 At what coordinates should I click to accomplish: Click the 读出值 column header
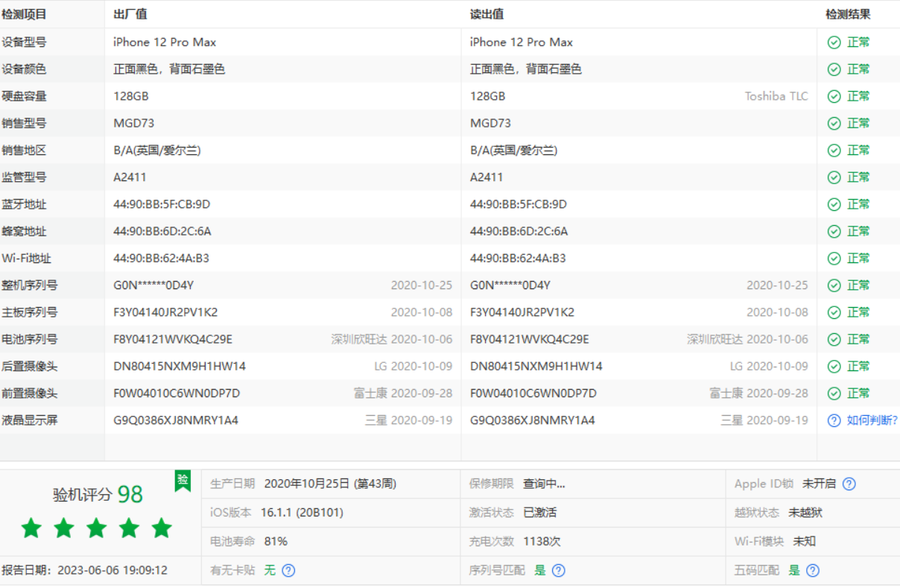tap(487, 14)
